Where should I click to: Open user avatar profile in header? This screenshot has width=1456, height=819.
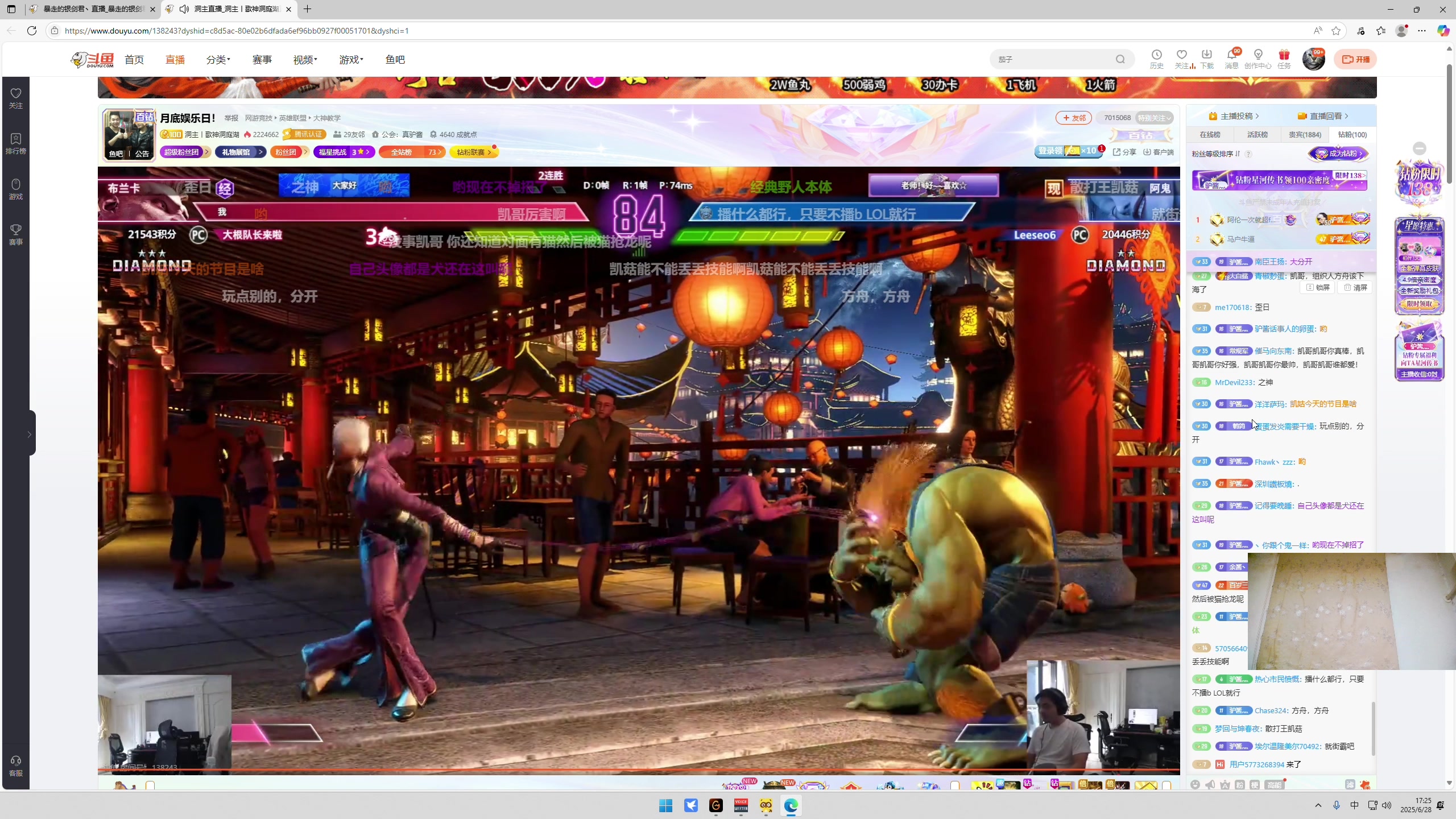click(x=1313, y=59)
